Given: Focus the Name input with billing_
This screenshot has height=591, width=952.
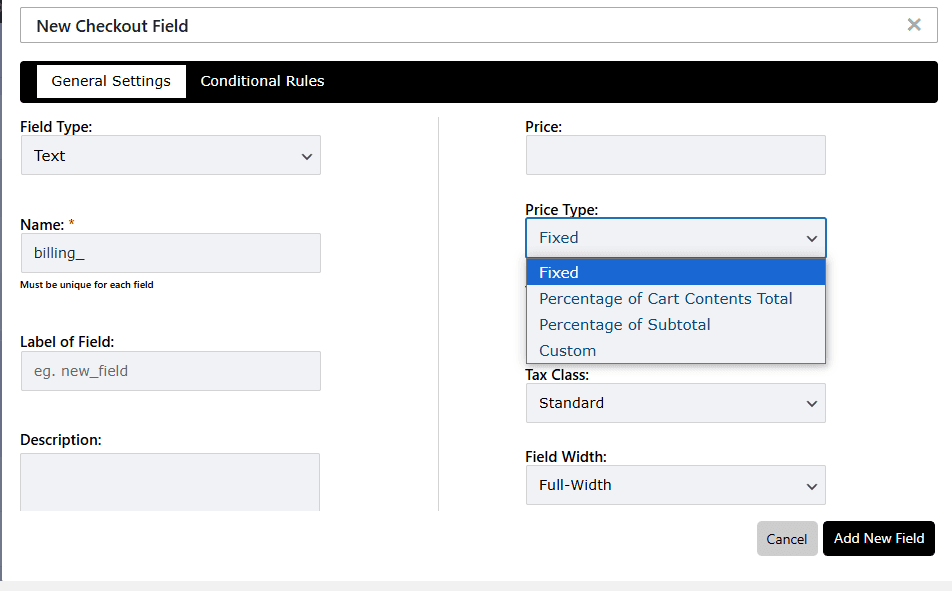Looking at the screenshot, I should (171, 253).
